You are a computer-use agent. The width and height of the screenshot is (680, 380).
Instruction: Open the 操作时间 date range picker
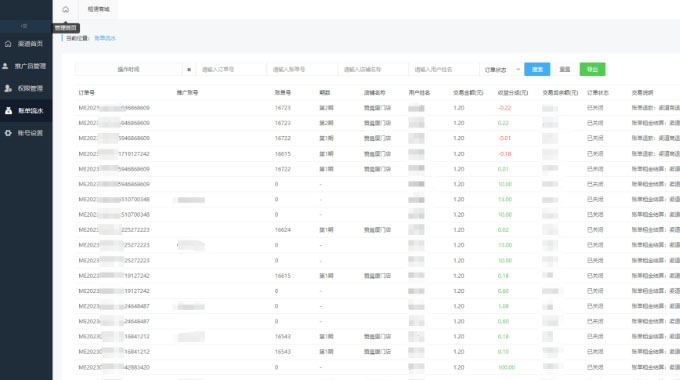click(x=128, y=69)
